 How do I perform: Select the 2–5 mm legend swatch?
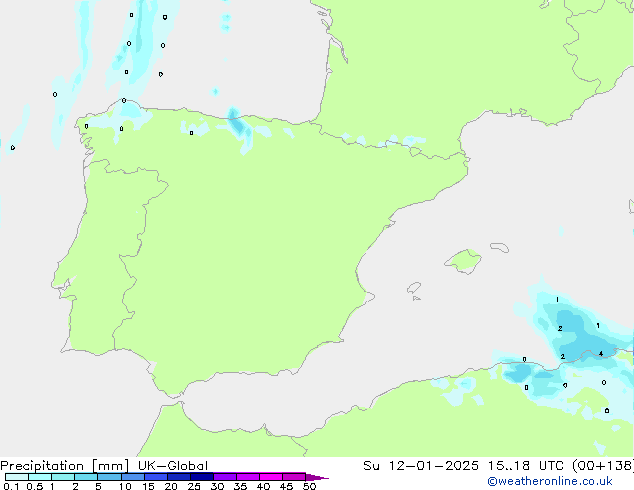pyautogui.click(x=86, y=477)
